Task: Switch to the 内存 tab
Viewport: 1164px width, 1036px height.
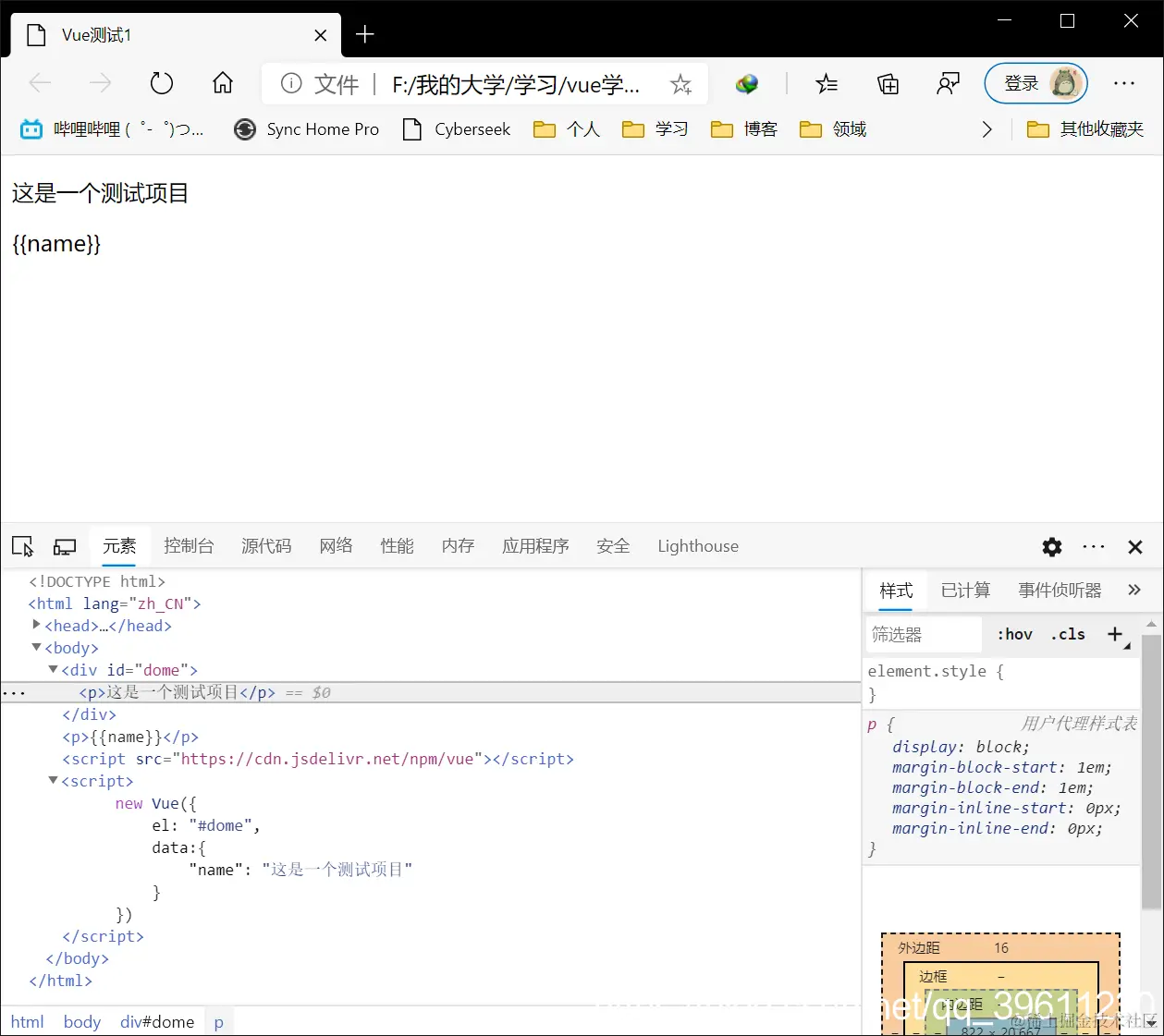Action: pyautogui.click(x=459, y=546)
